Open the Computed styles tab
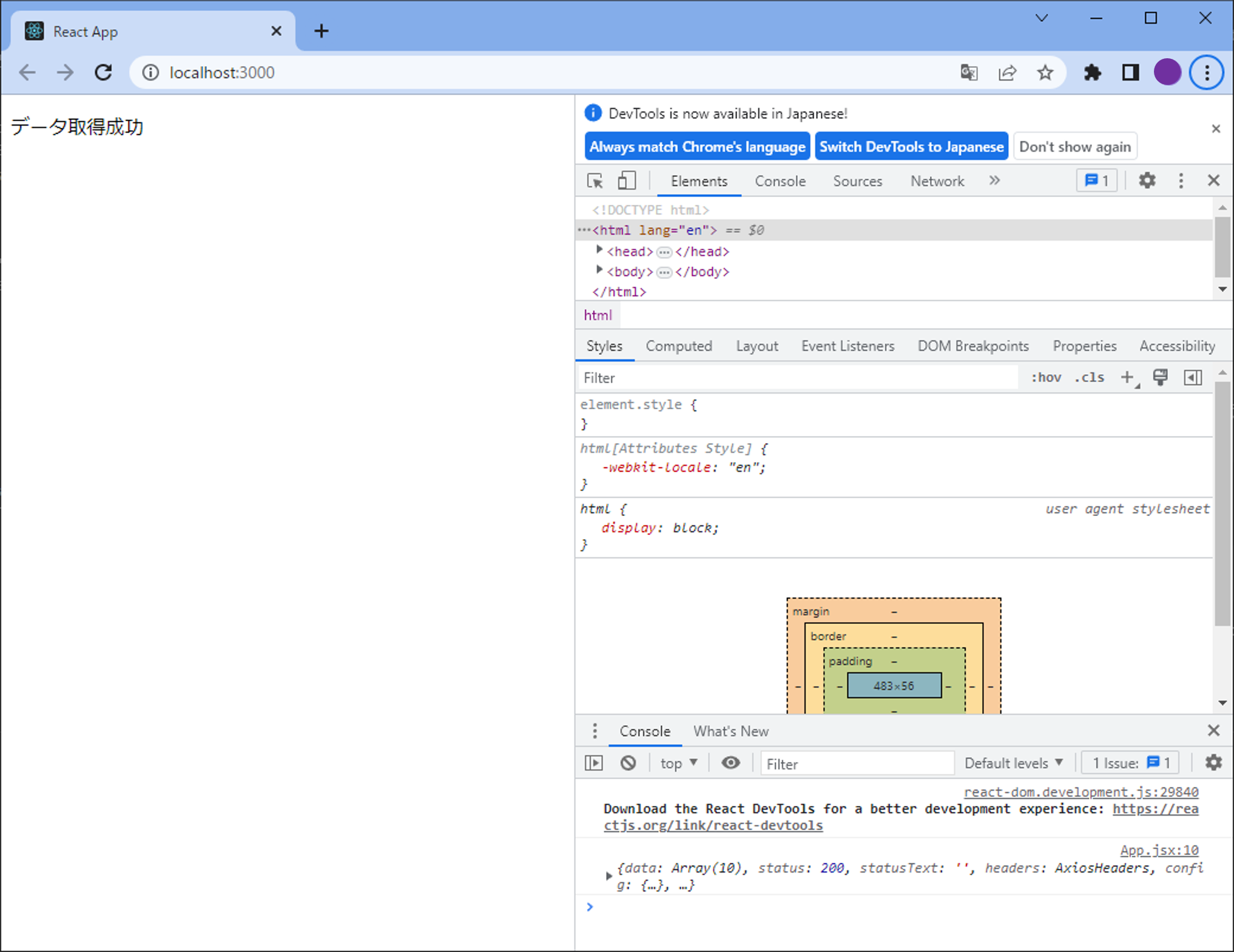Viewport: 1234px width, 952px height. click(x=678, y=346)
